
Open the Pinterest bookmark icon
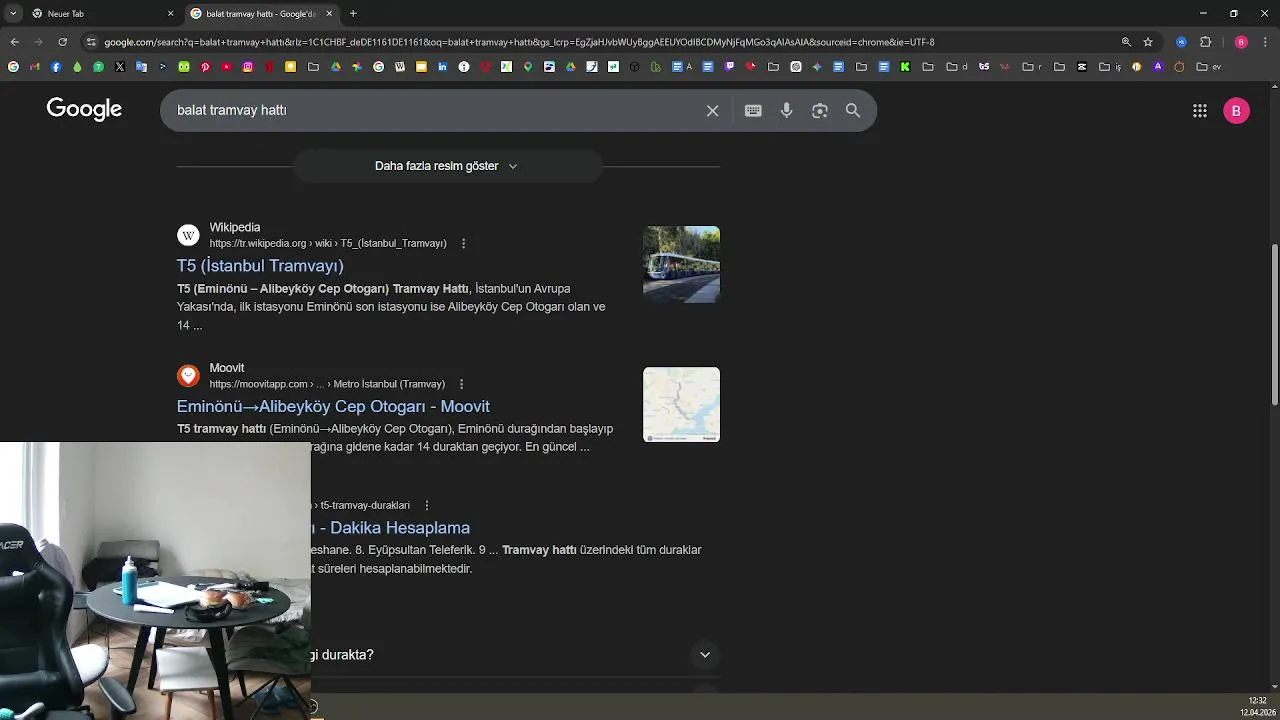pyautogui.click(x=205, y=67)
